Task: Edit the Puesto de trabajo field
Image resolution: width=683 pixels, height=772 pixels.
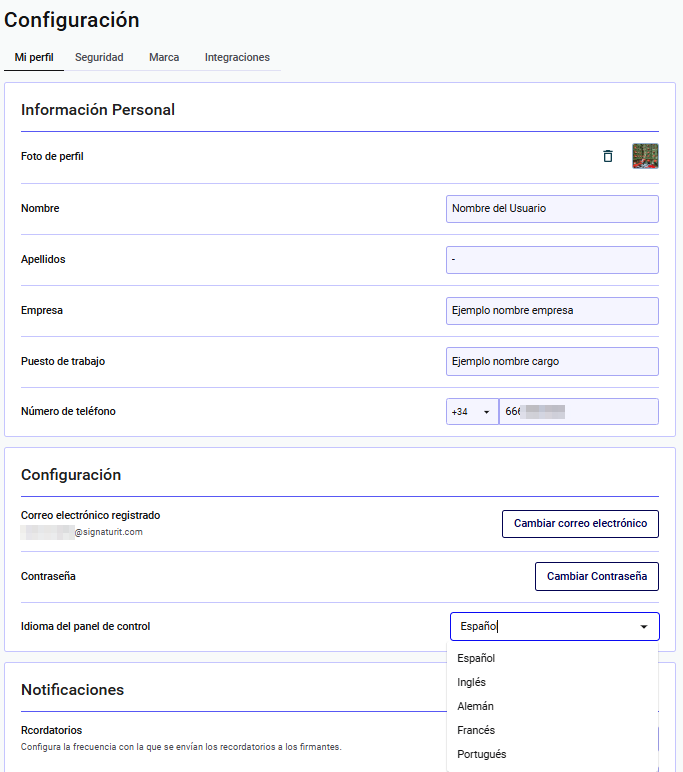Action: 552,361
